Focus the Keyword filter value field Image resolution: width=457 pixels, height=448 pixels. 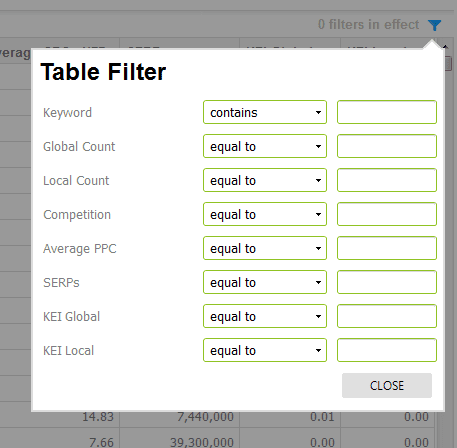(387, 112)
